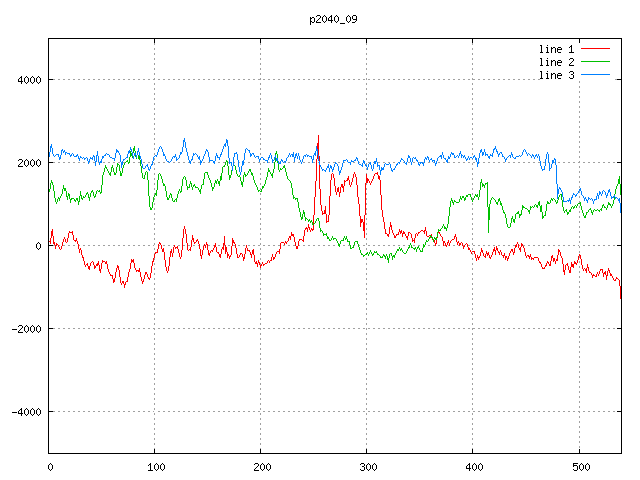This screenshot has width=640, height=480.
Task: Click the 4000 label on the y-axis
Action: coord(29,80)
